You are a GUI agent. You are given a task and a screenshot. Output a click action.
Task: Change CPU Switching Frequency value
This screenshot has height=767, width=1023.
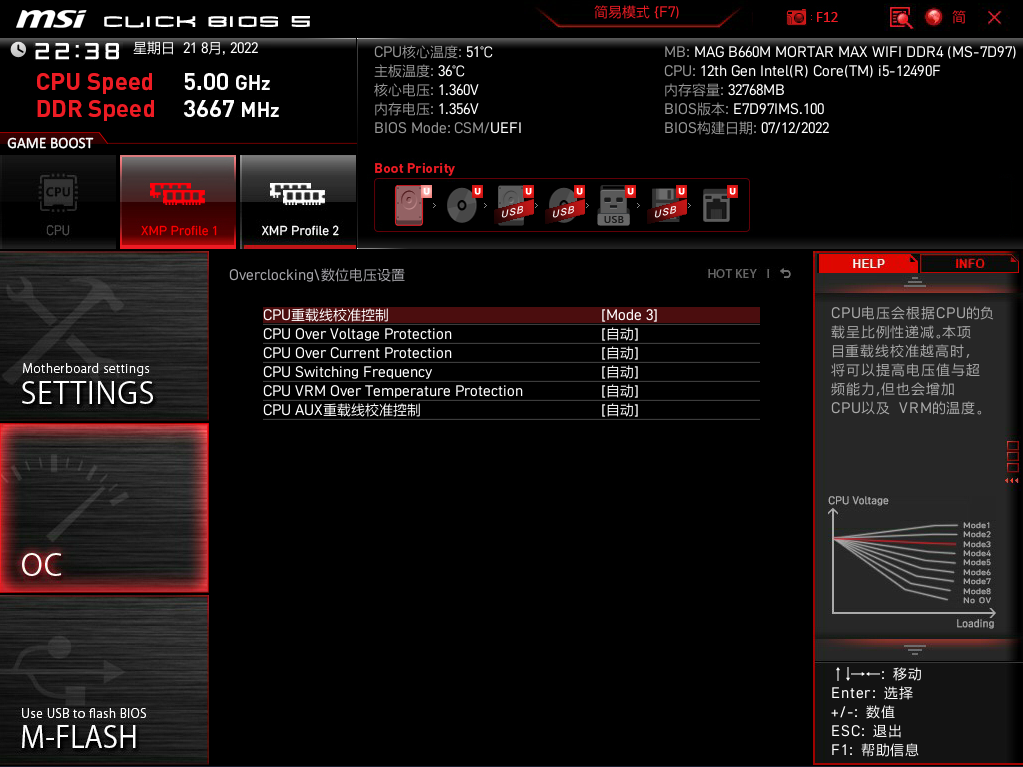(x=620, y=372)
